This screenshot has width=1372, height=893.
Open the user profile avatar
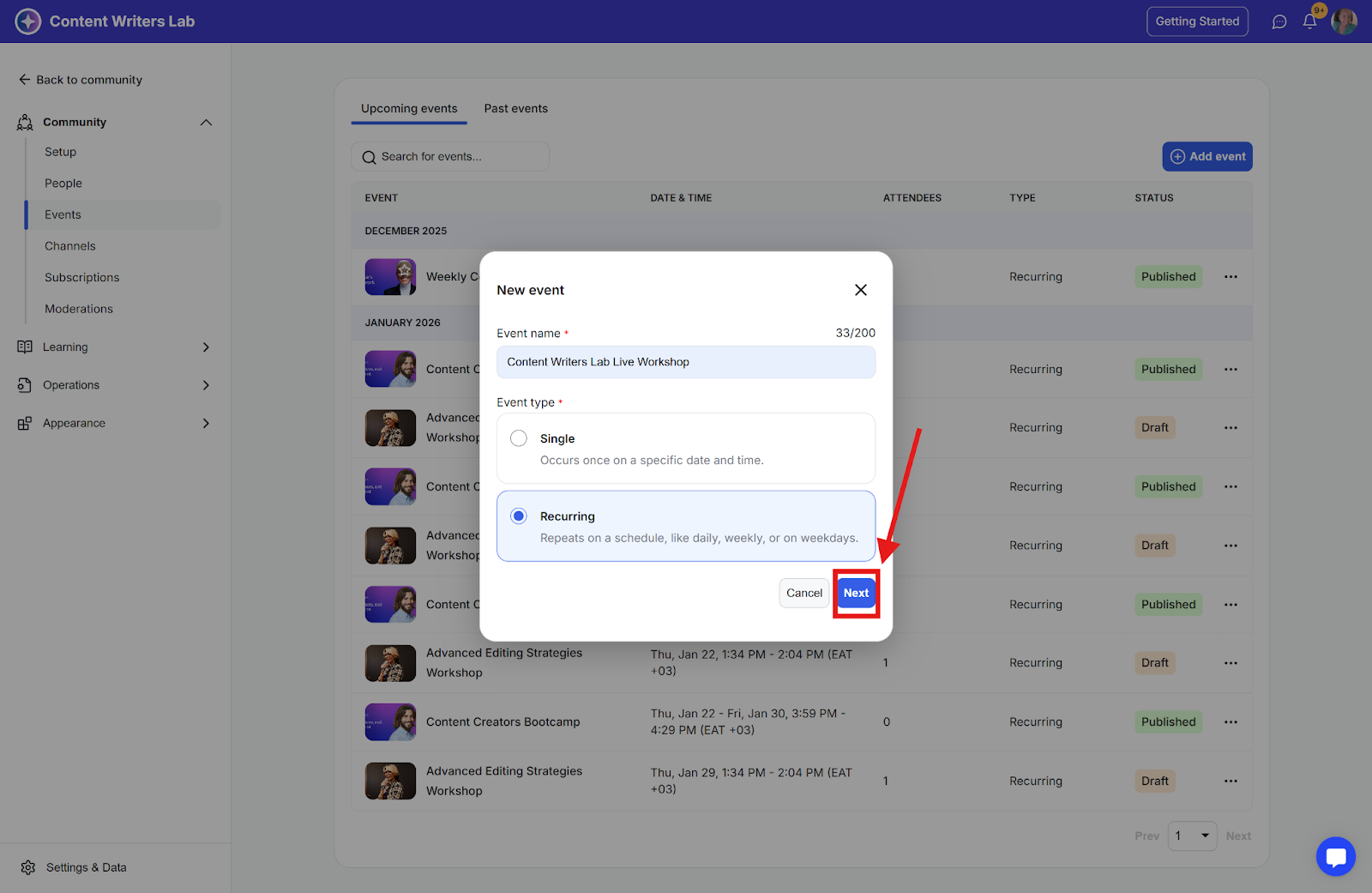pos(1344,21)
